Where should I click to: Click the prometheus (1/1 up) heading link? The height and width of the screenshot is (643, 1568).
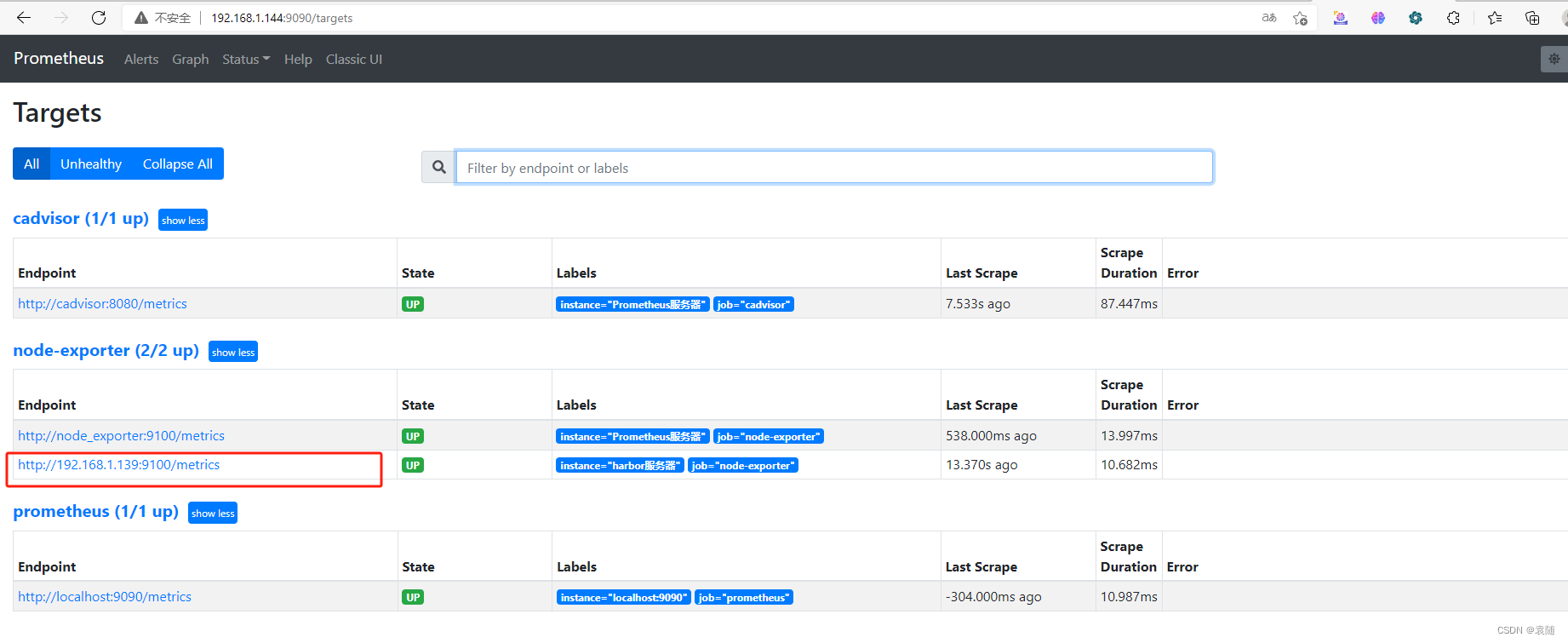[96, 511]
